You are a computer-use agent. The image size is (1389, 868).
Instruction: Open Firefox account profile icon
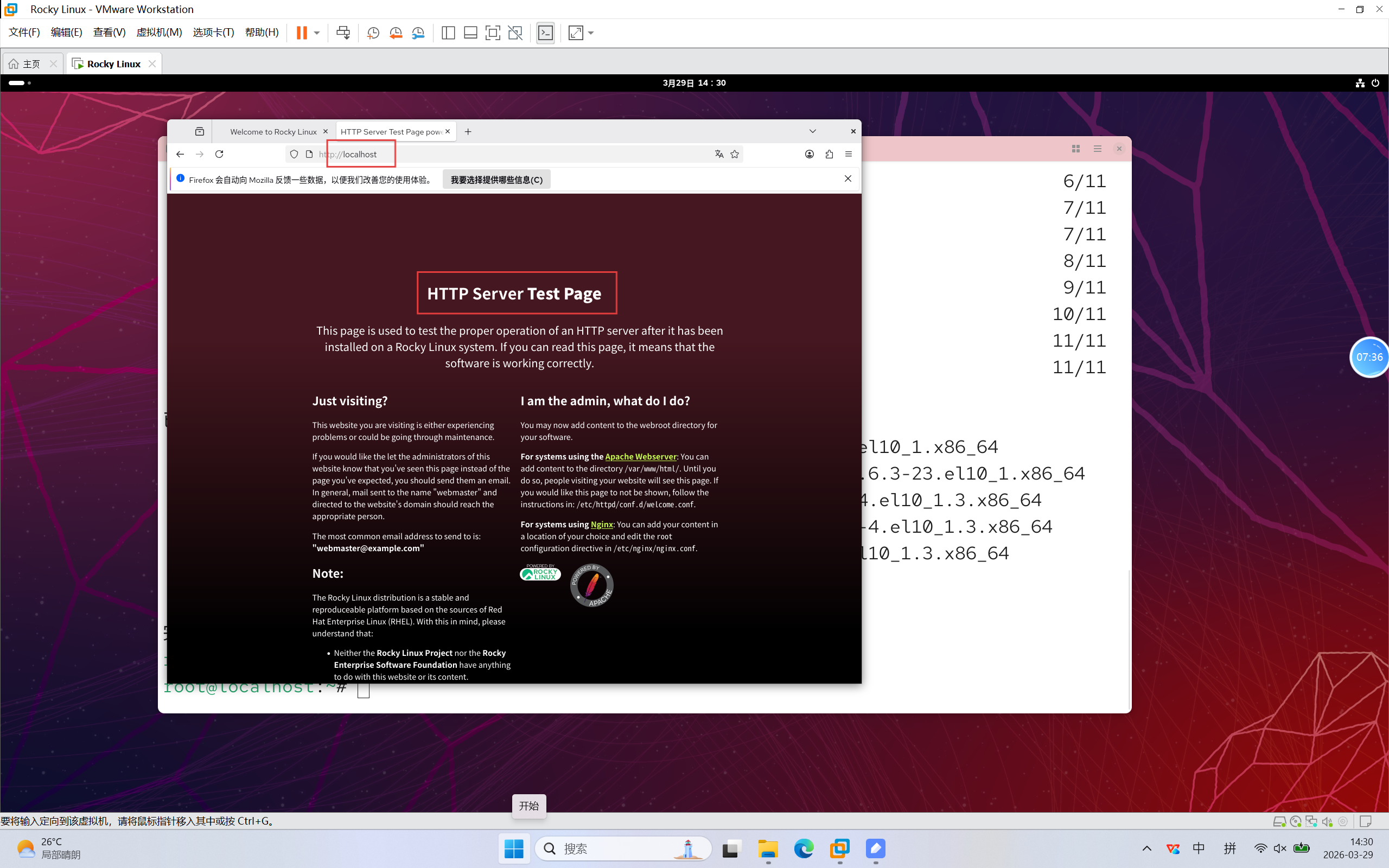tap(810, 154)
